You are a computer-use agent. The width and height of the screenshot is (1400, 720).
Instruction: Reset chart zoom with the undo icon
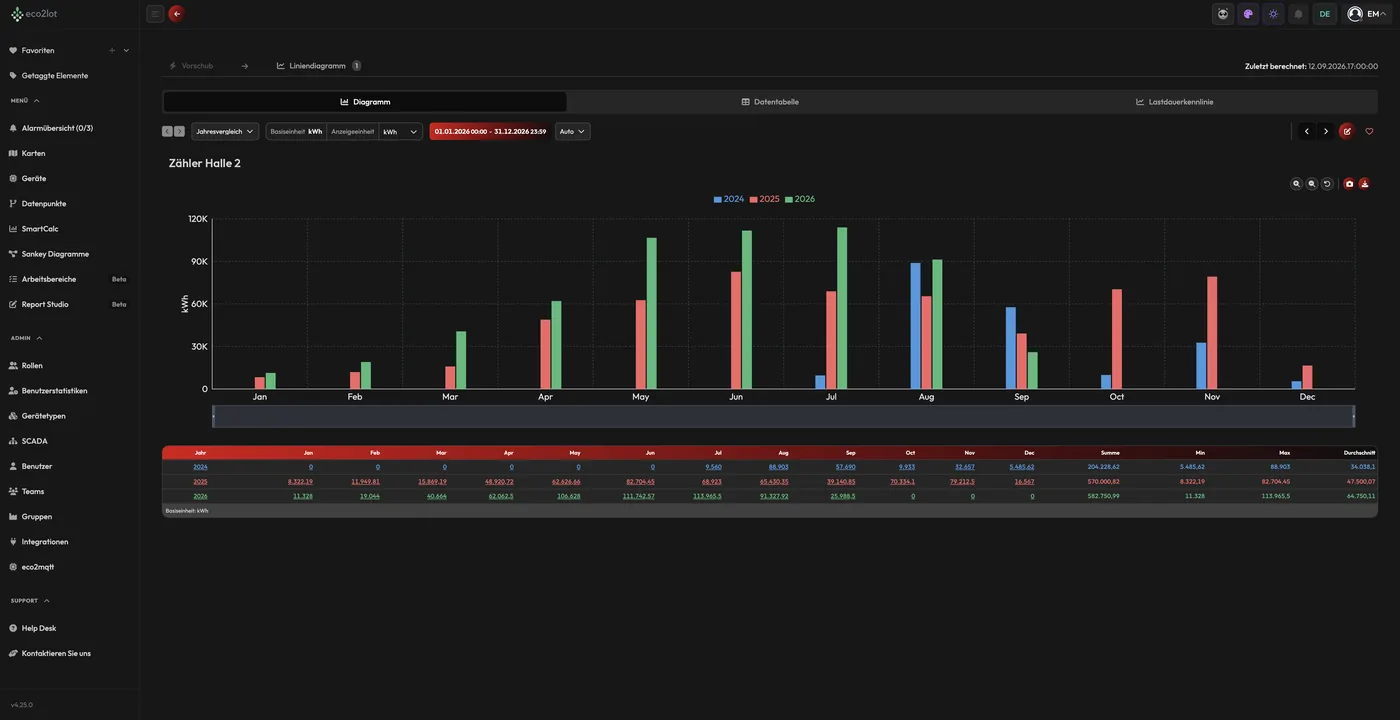point(1327,184)
